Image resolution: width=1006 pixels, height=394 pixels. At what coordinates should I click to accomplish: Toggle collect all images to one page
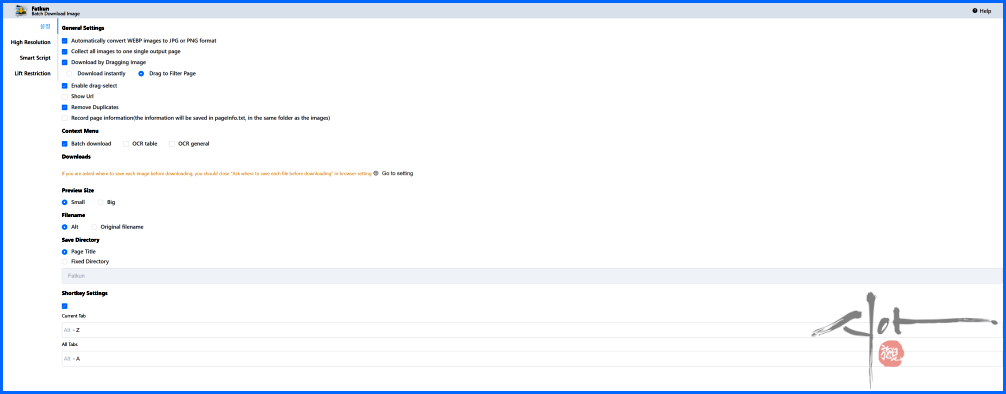[x=64, y=51]
